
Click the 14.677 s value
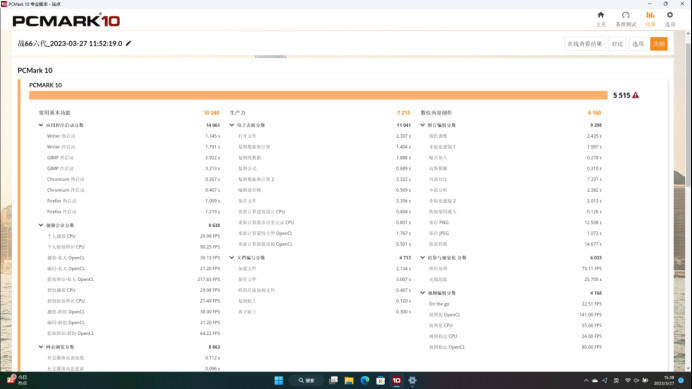(x=593, y=244)
